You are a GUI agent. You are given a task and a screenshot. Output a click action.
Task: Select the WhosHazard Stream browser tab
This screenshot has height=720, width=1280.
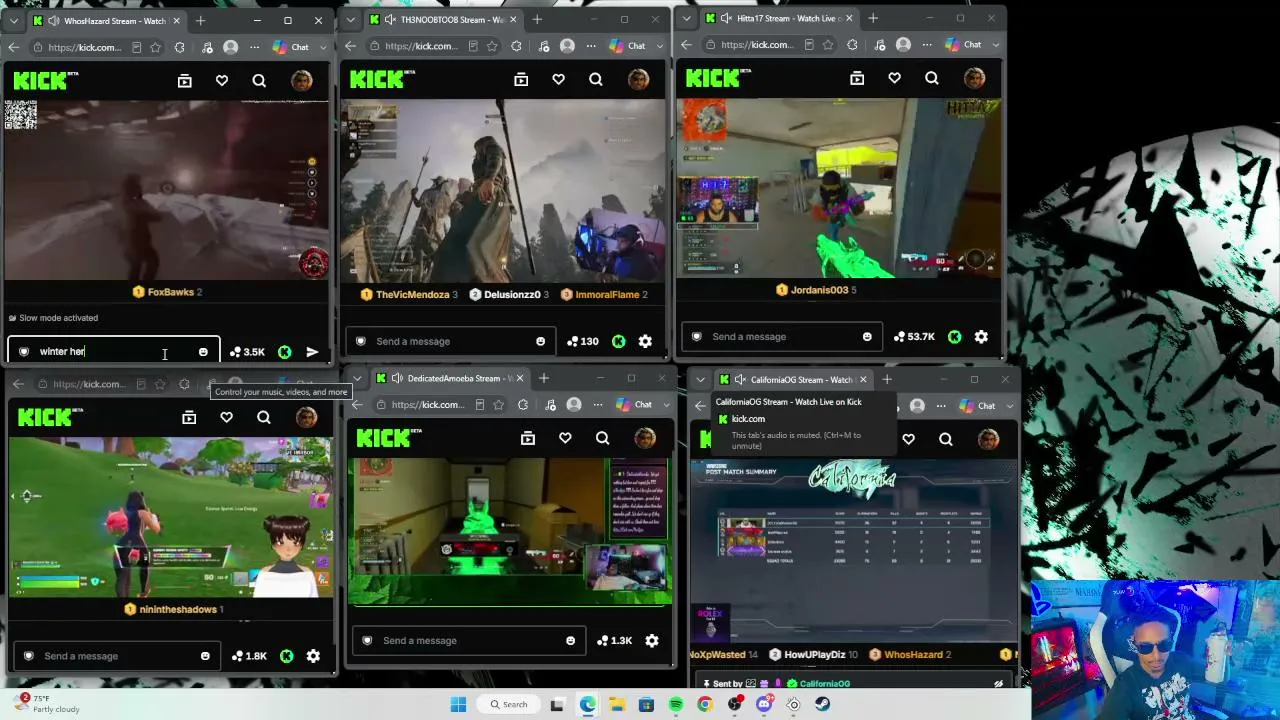point(108,21)
